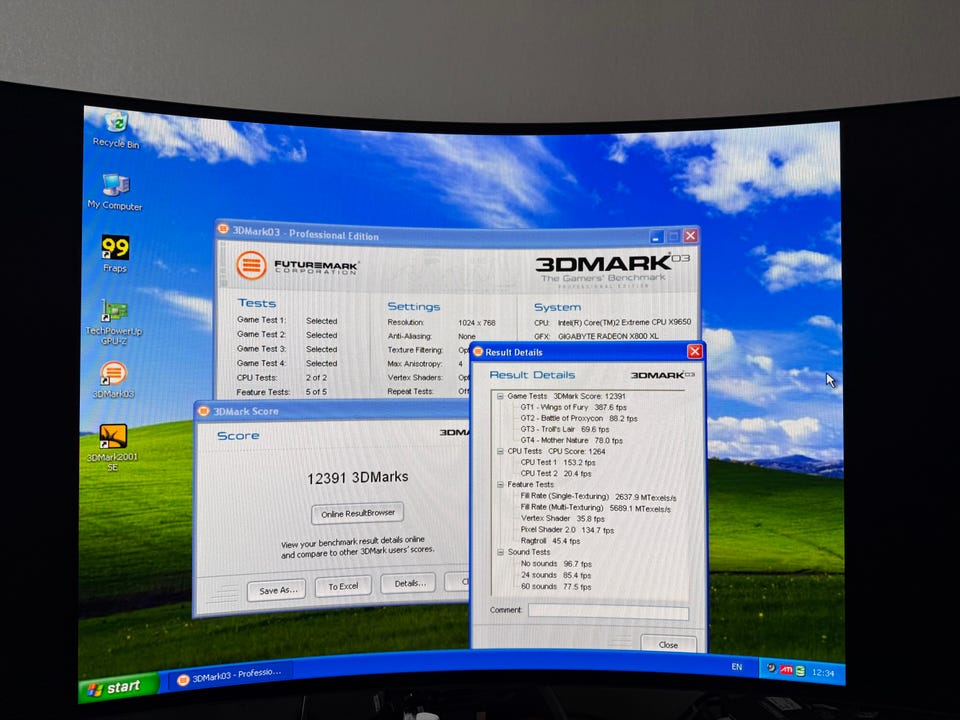Select the 60 sounds 77.5 fps row
The image size is (960, 720).
(556, 587)
